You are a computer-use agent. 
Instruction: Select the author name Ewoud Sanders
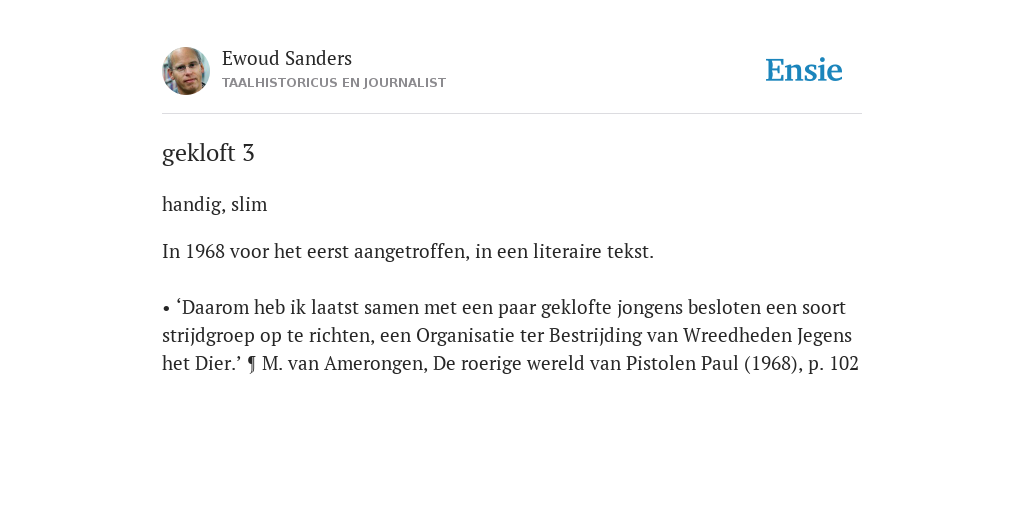tap(287, 59)
